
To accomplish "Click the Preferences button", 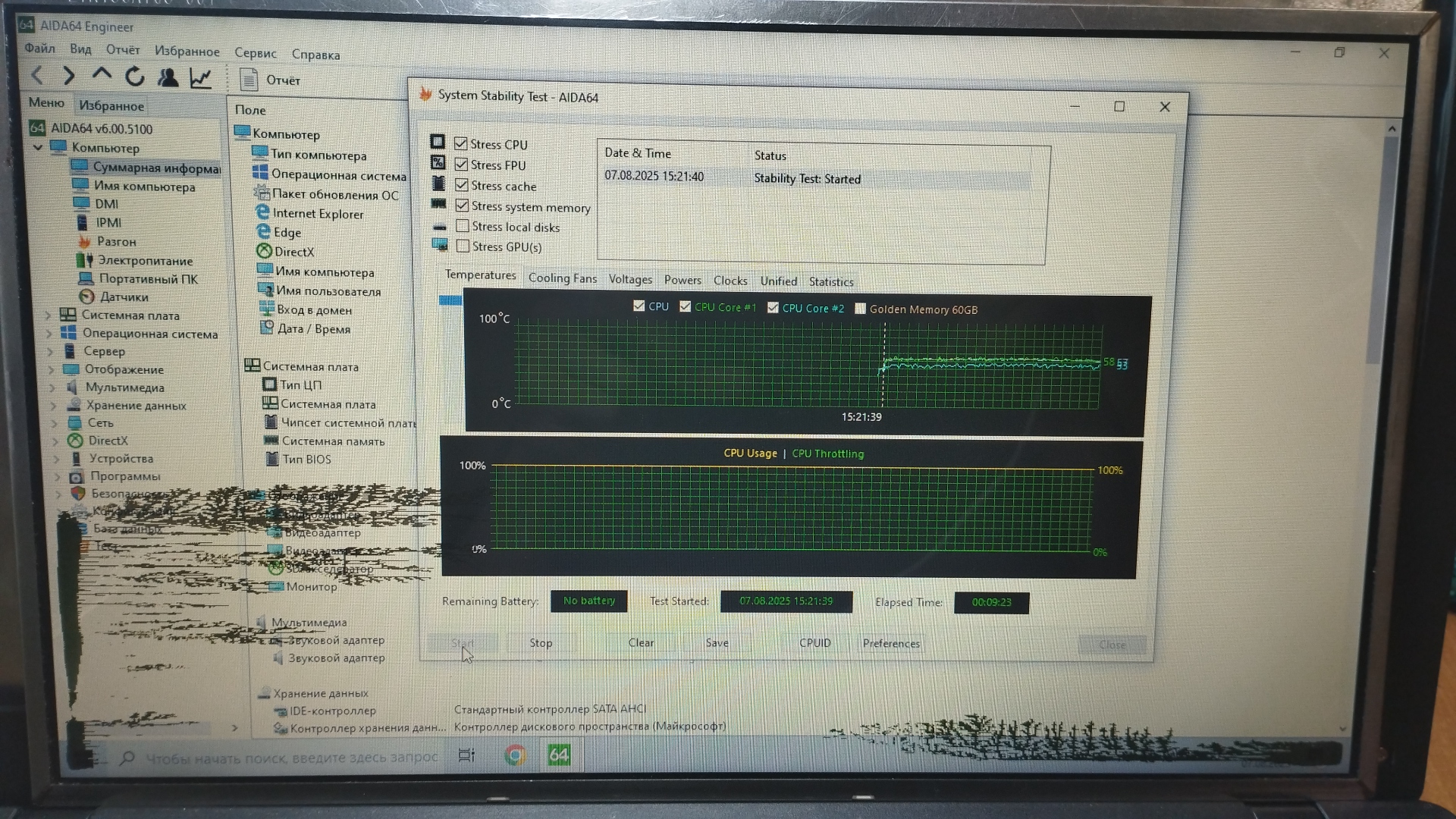I will pos(891,643).
